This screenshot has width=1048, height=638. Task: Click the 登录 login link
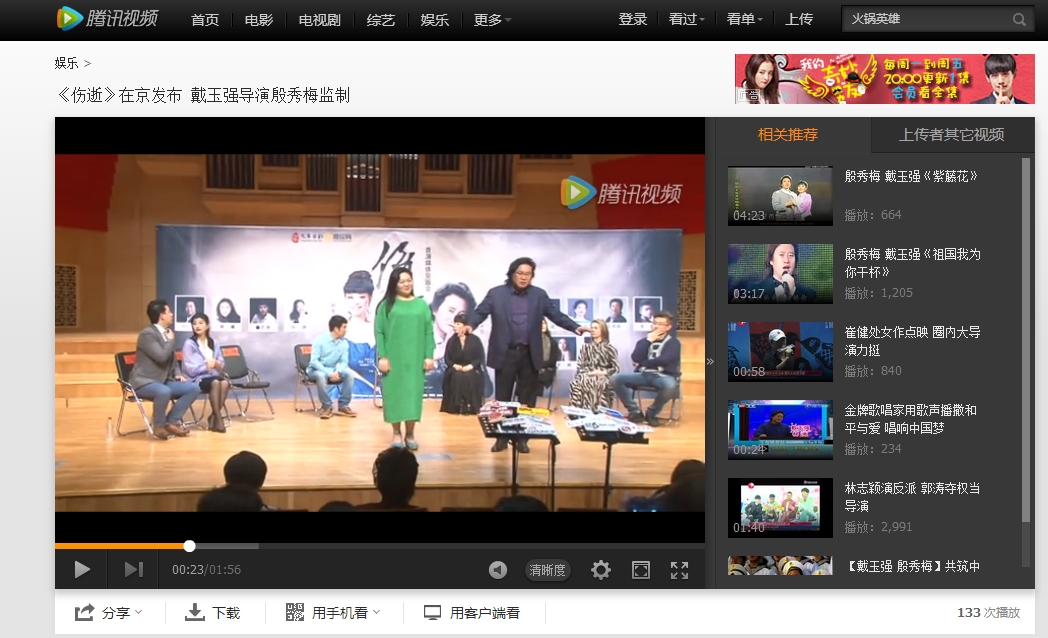633,19
